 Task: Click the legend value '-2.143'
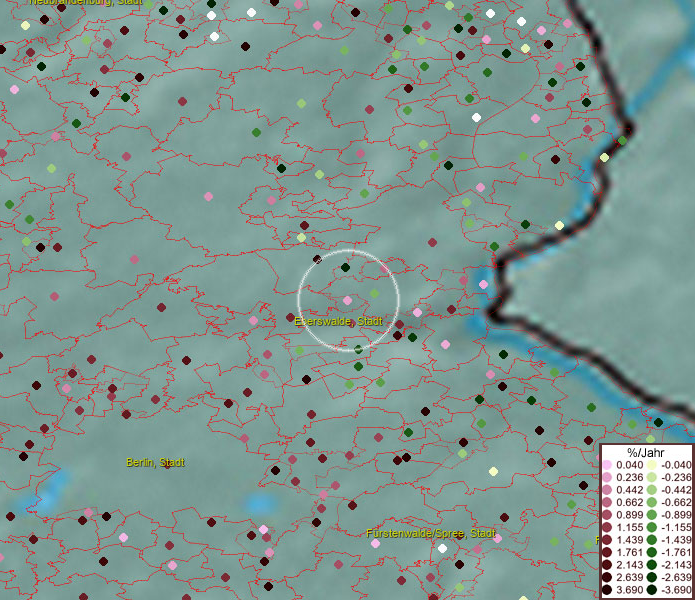click(x=676, y=565)
